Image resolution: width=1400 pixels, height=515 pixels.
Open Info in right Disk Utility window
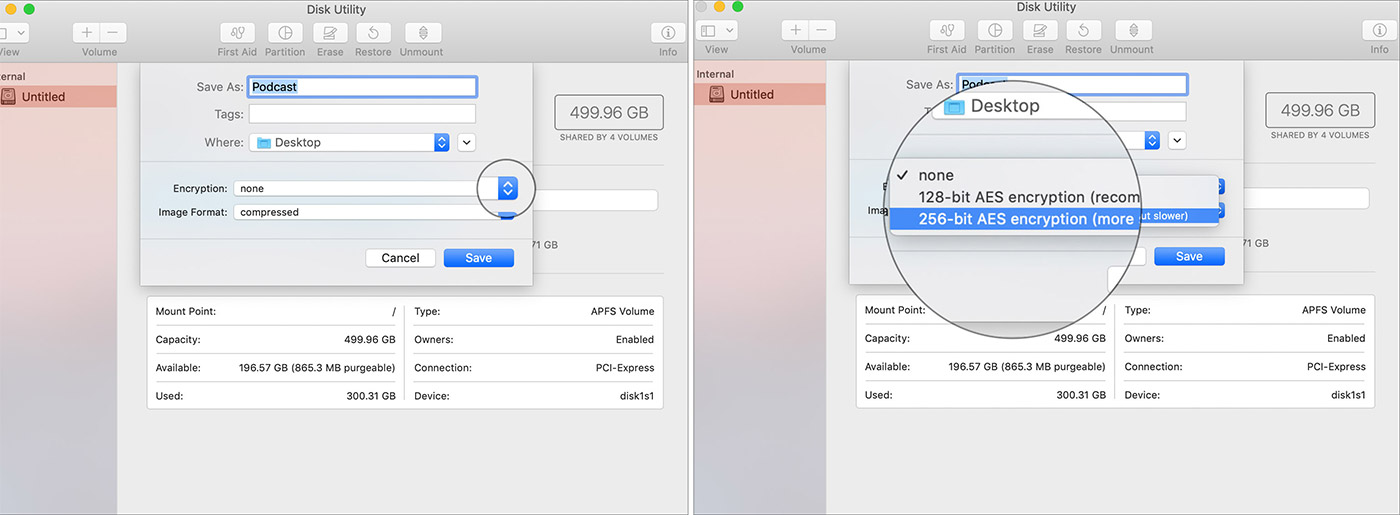[1380, 31]
